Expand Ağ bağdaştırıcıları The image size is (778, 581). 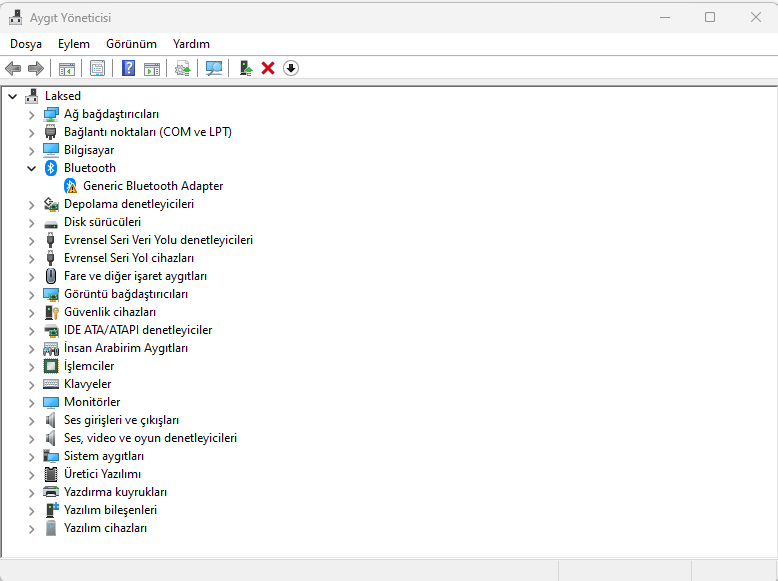[32, 115]
